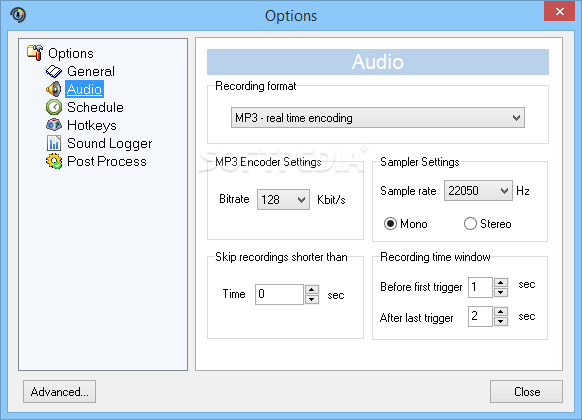Open the Schedule settings page
The width and height of the screenshot is (582, 420).
point(95,107)
